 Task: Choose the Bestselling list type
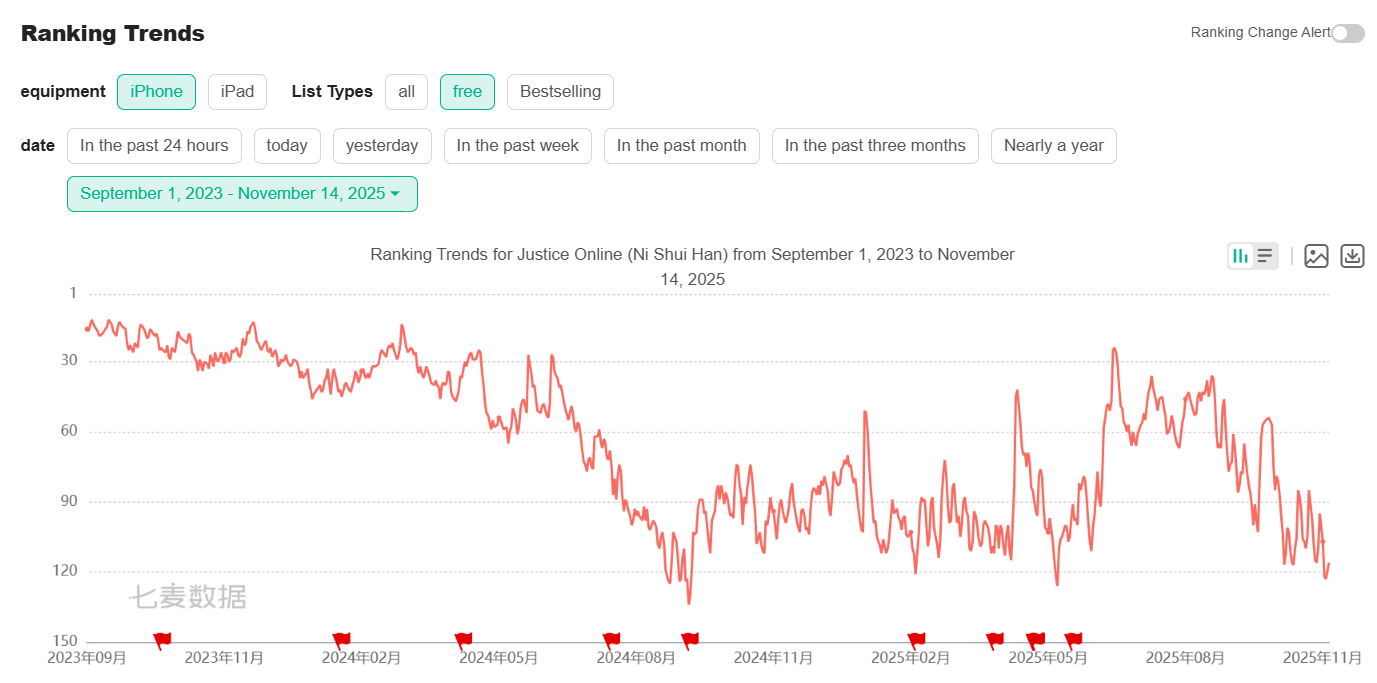pos(560,92)
